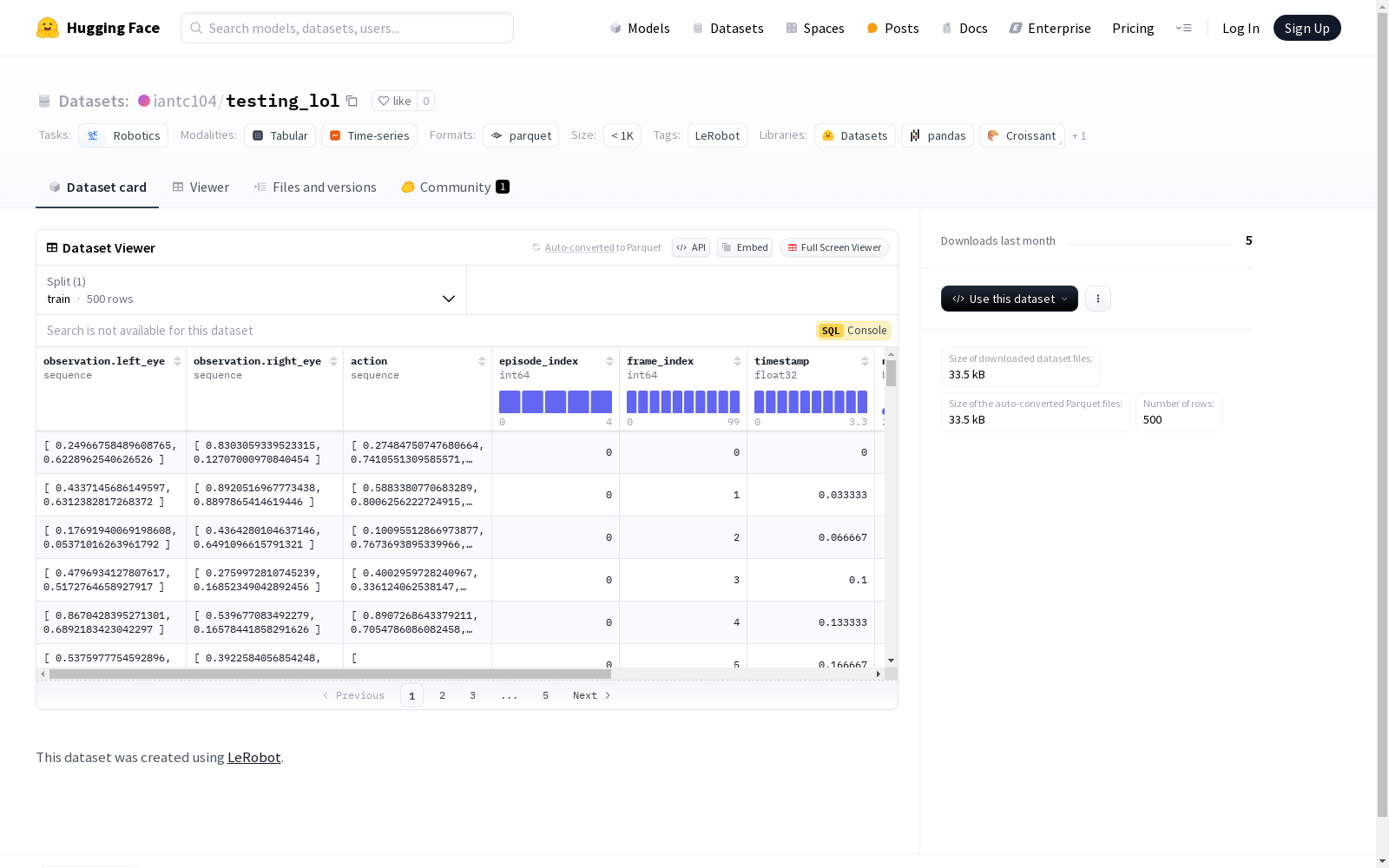Click the timestamp cell 0.066667

(810, 537)
